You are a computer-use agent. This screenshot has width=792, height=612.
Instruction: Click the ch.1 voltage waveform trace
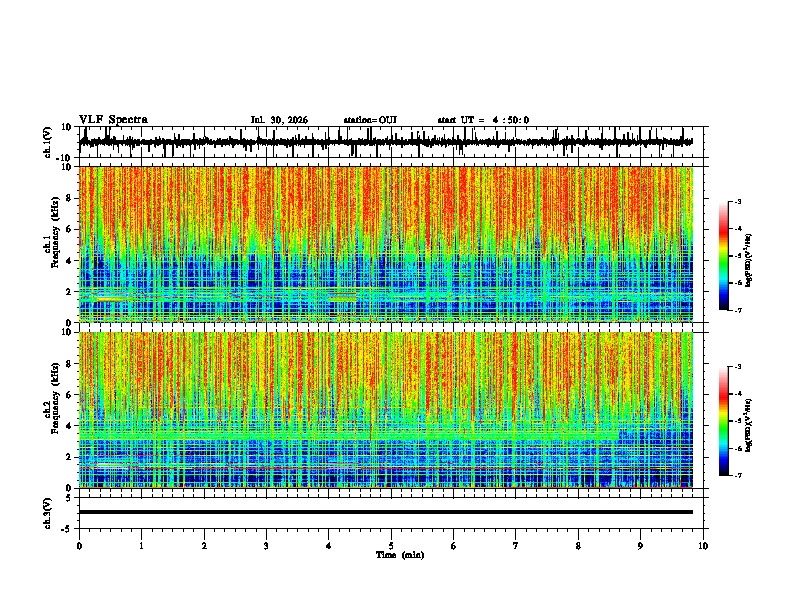tap(386, 142)
